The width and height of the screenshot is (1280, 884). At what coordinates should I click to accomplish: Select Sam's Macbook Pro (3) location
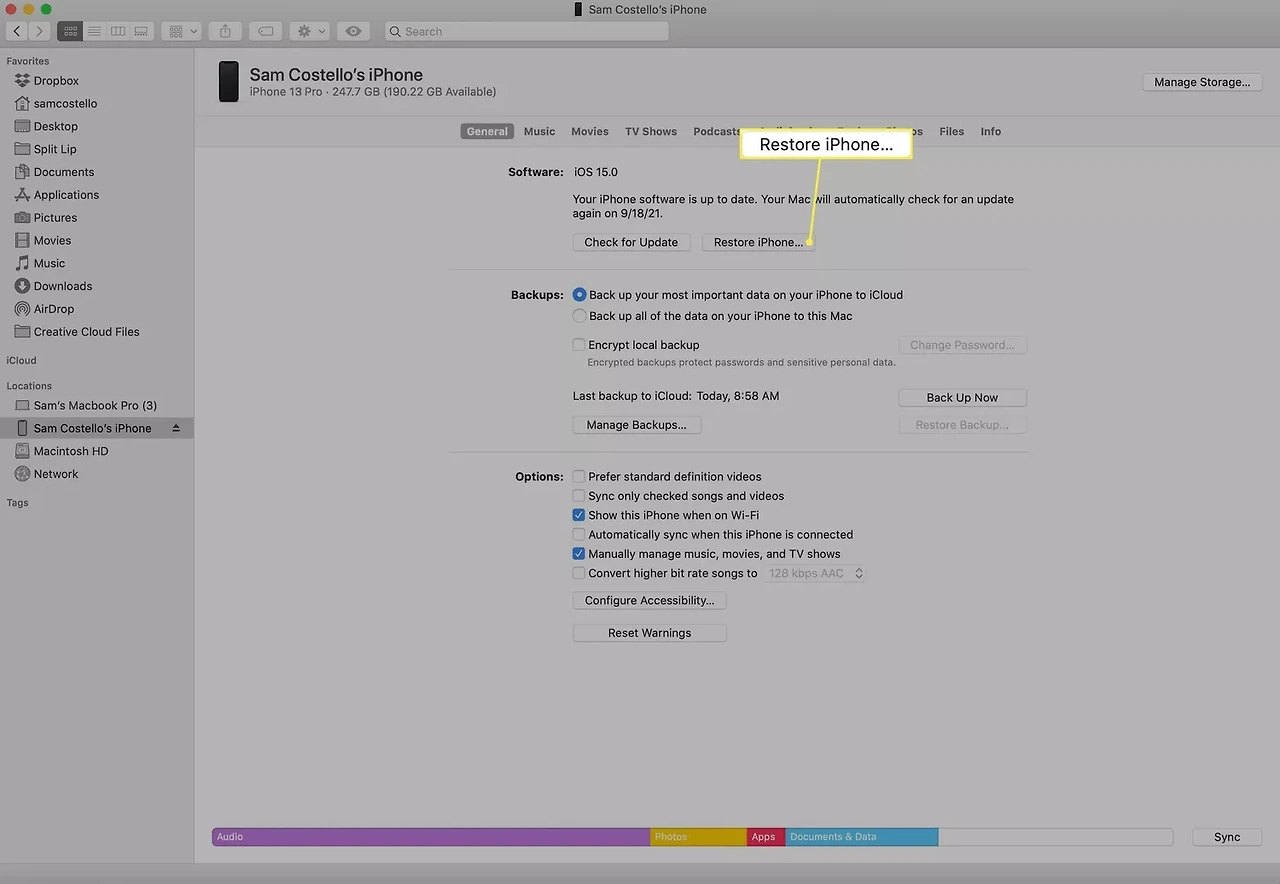tap(95, 406)
